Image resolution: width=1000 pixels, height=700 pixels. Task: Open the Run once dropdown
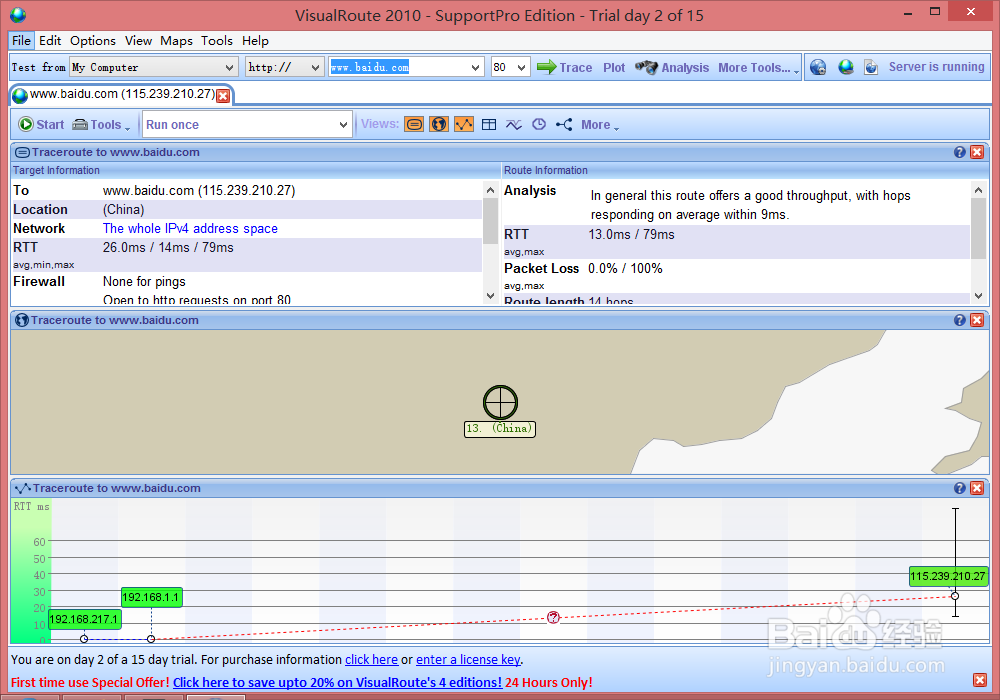[x=247, y=124]
